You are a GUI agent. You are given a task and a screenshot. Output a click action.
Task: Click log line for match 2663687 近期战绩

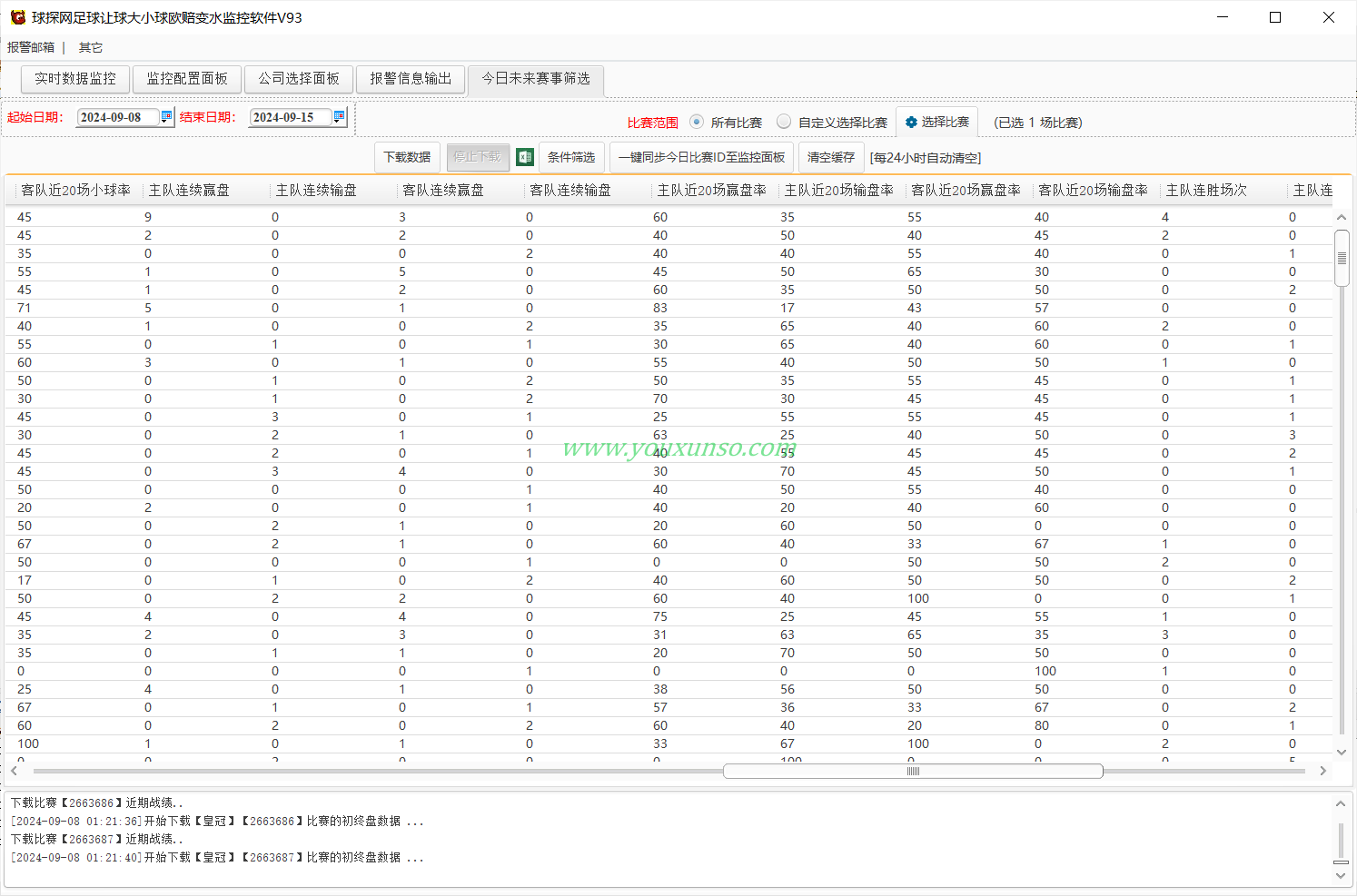[x=97, y=839]
